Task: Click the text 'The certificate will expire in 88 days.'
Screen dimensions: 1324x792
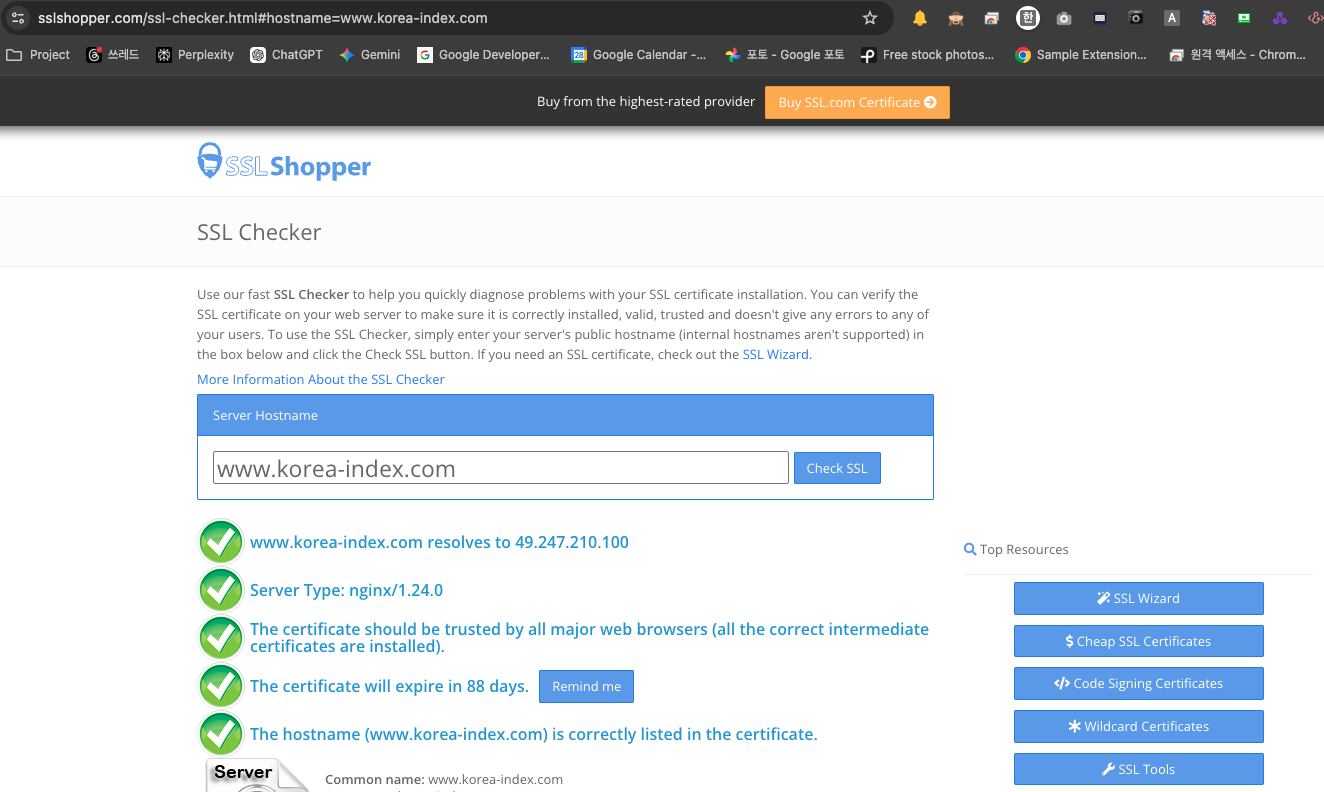Action: pos(389,686)
